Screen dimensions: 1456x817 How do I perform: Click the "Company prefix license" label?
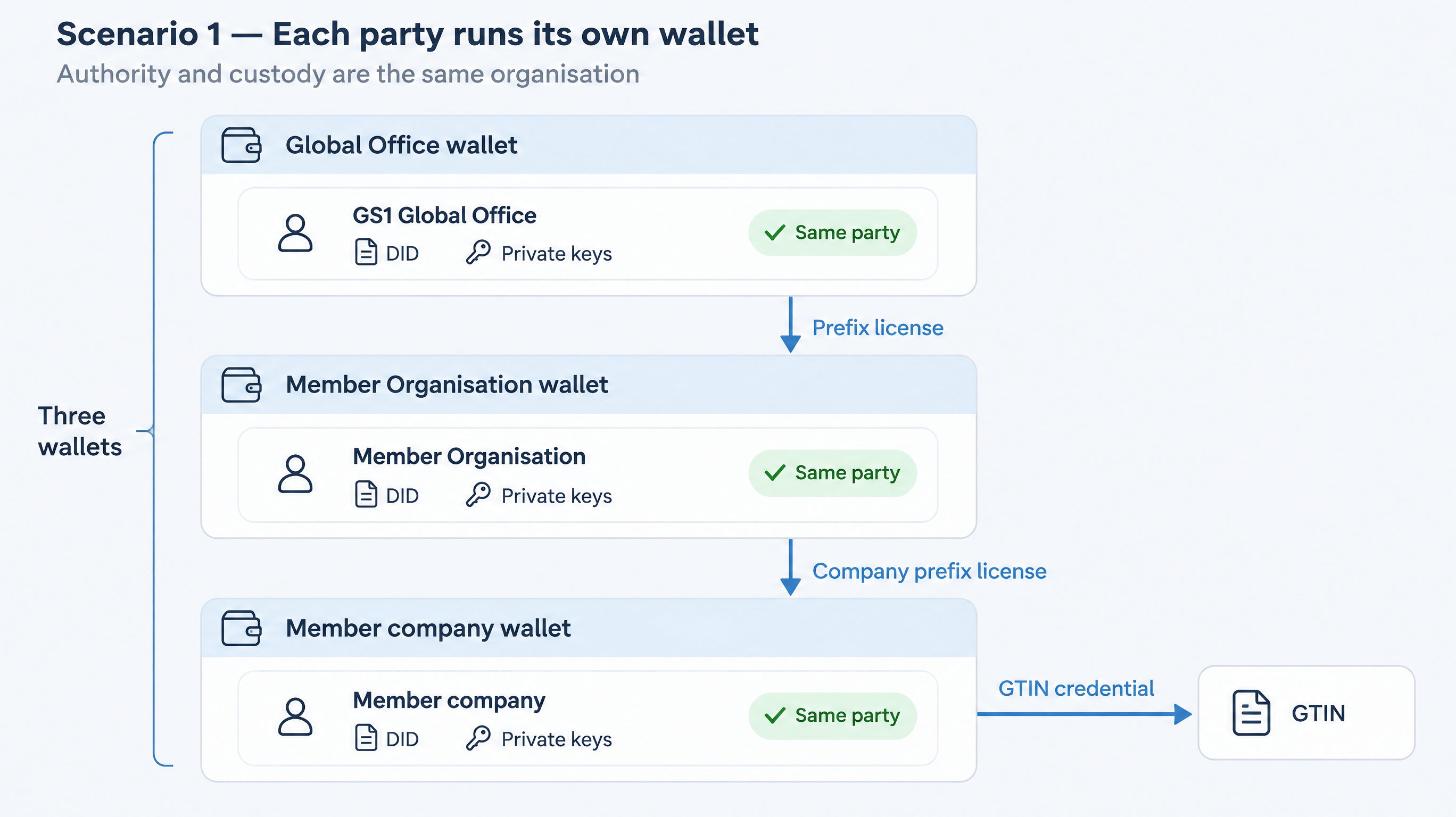coord(929,572)
